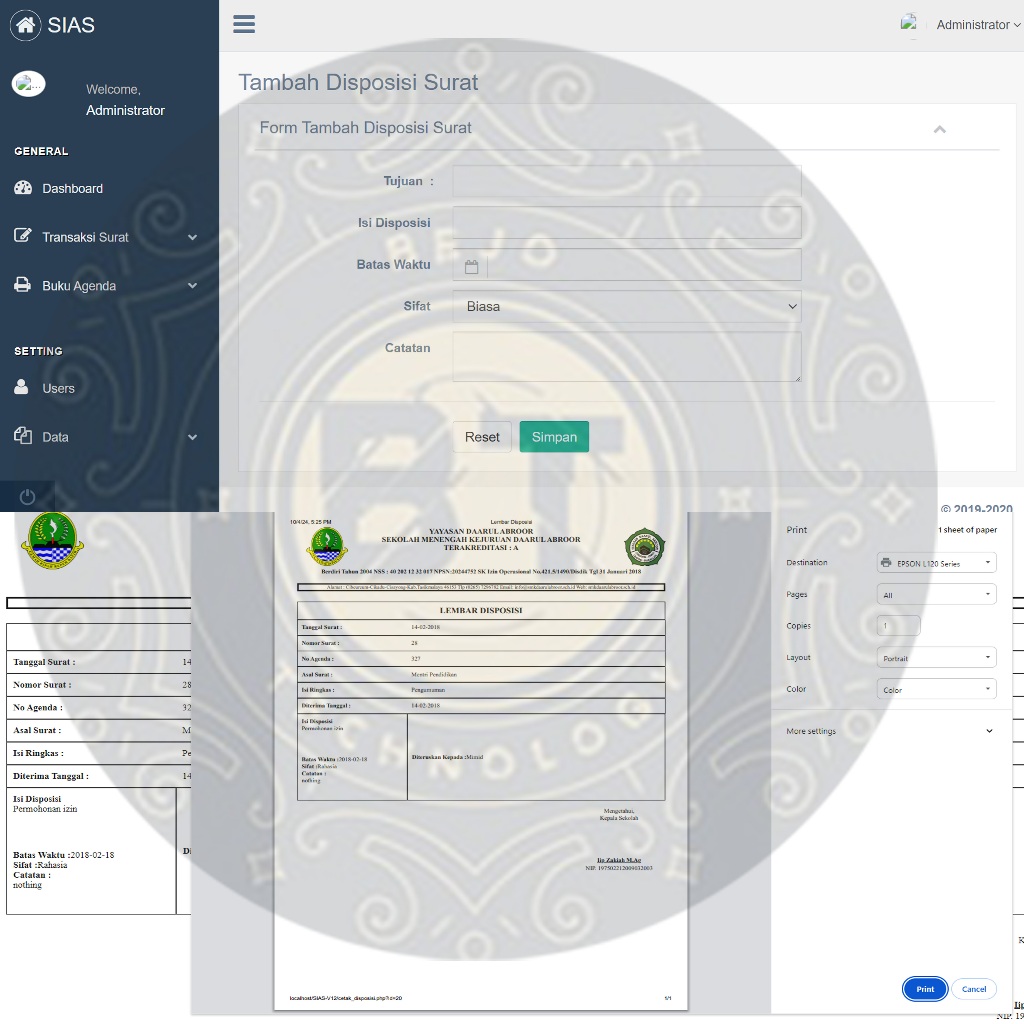Toggle the hamburger sidebar menu
The image size is (1024, 1024).
(x=244, y=24)
